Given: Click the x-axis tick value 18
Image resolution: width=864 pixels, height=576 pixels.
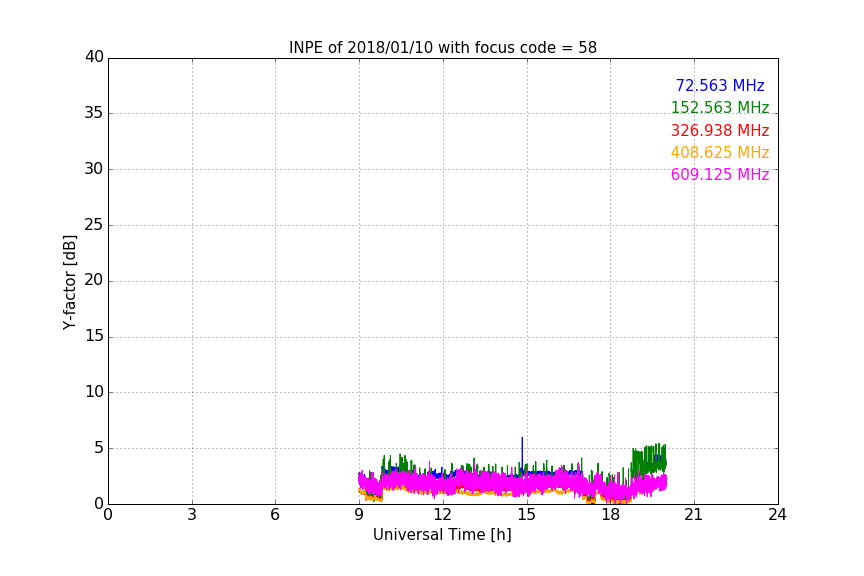Looking at the screenshot, I should pyautogui.click(x=611, y=515).
